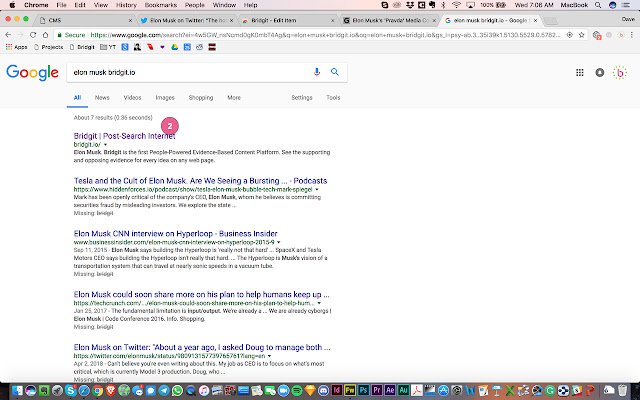Open the YT bookmark folder

pos(108,47)
